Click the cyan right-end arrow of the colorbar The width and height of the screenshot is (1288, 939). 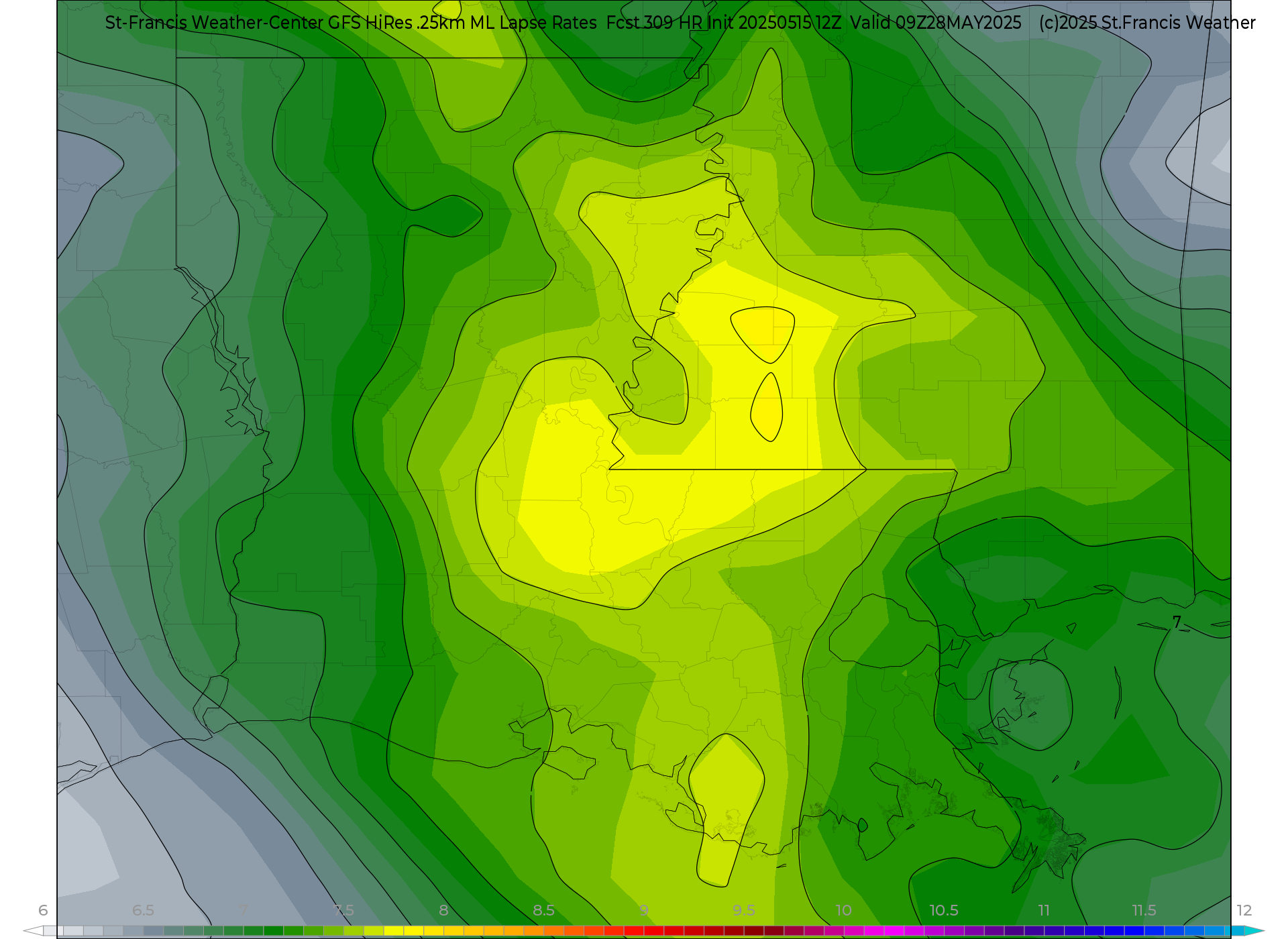click(x=1254, y=931)
